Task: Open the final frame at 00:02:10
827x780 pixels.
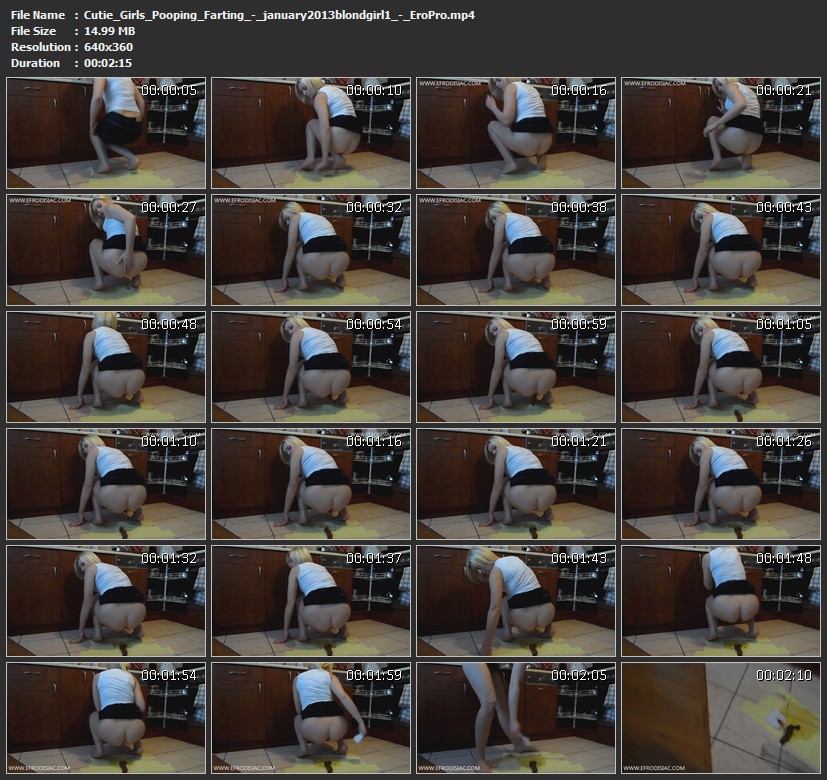Action: (x=720, y=717)
